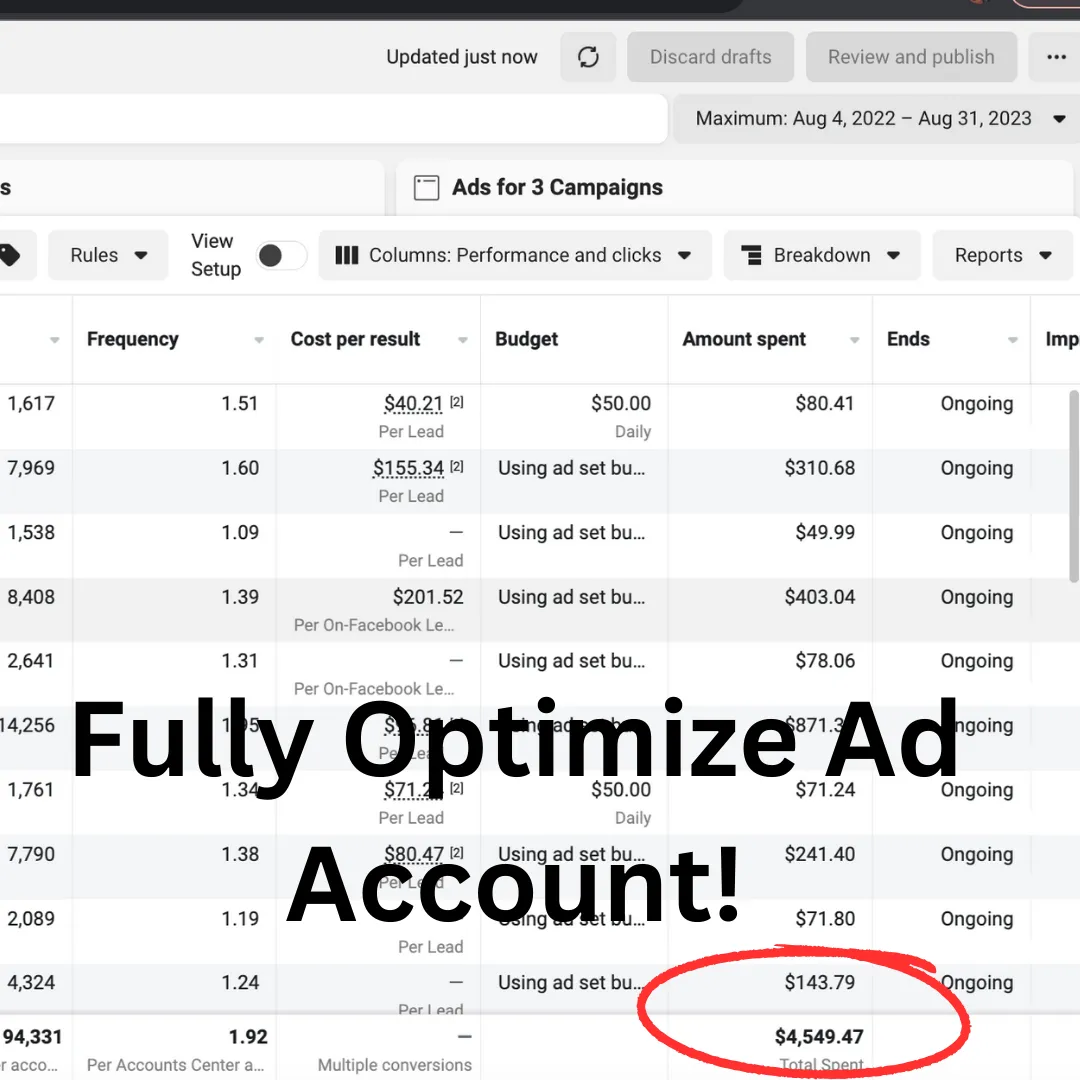
Task: Open the Frequency column sort arrow
Action: [x=259, y=340]
